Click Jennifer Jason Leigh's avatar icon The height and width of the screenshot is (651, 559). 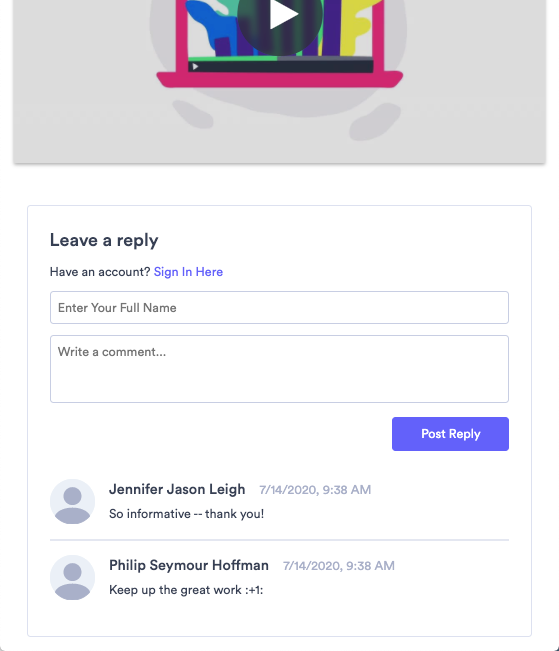click(72, 502)
